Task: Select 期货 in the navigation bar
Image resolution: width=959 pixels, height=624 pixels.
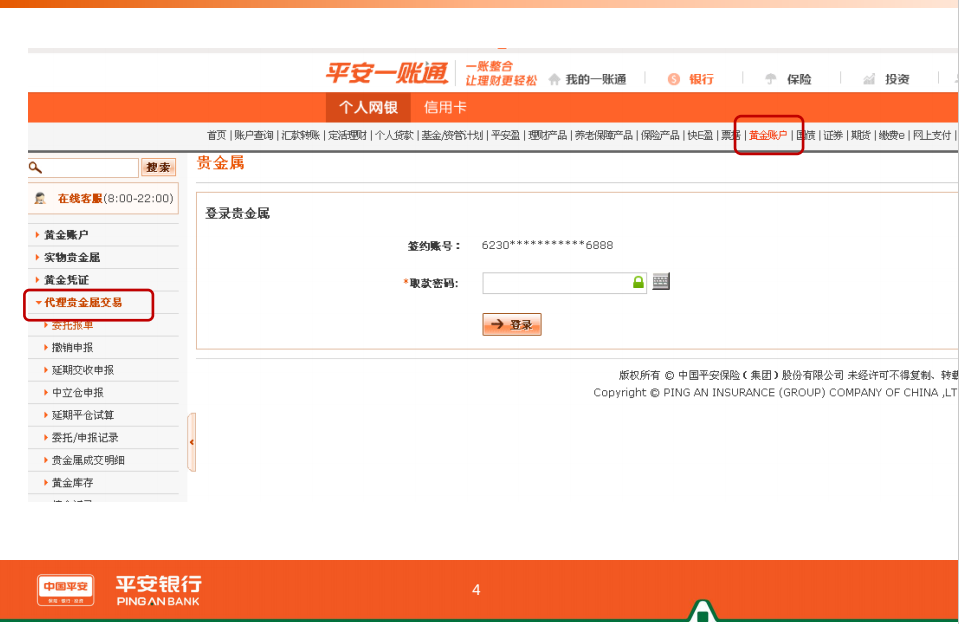Action: click(861, 135)
